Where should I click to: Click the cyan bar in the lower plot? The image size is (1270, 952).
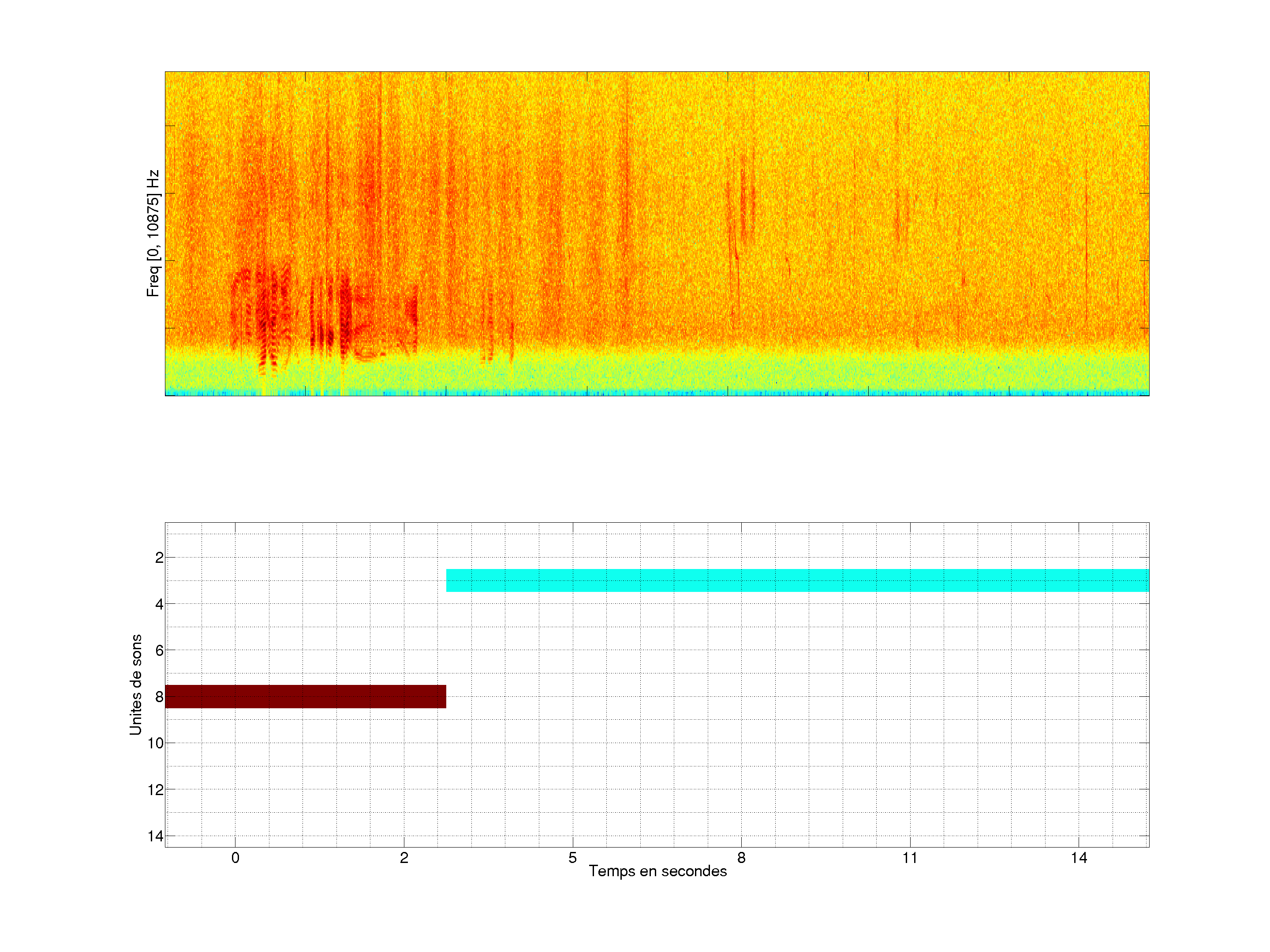point(797,580)
